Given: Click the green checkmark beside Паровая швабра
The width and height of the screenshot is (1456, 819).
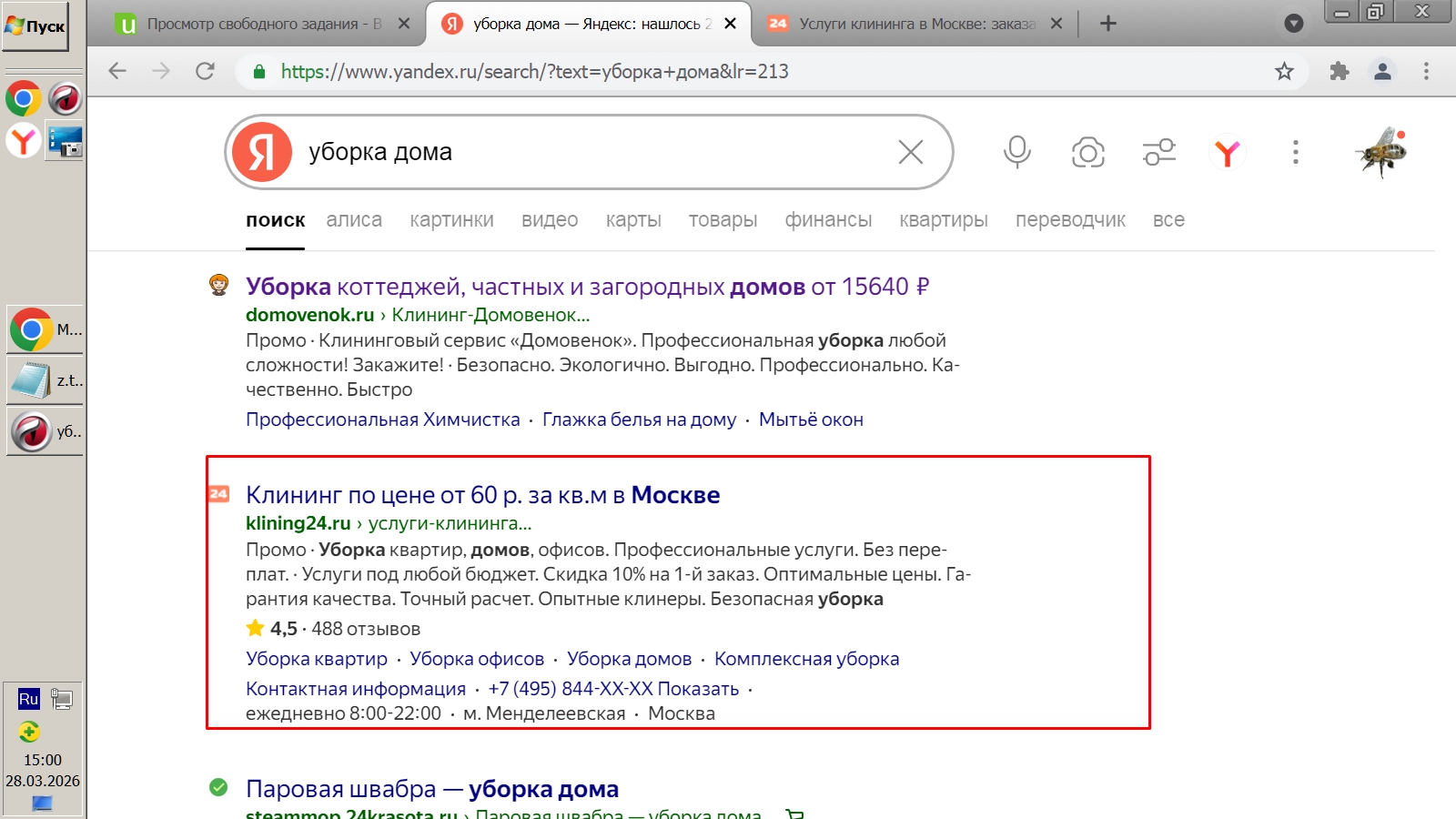Looking at the screenshot, I should pyautogui.click(x=218, y=787).
